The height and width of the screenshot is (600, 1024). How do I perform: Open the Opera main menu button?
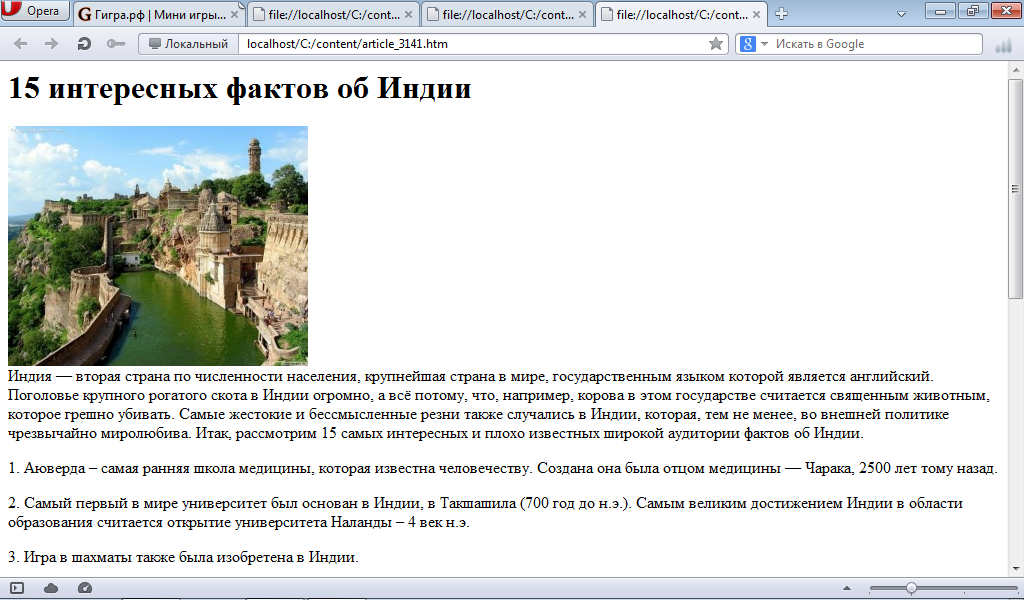click(36, 11)
